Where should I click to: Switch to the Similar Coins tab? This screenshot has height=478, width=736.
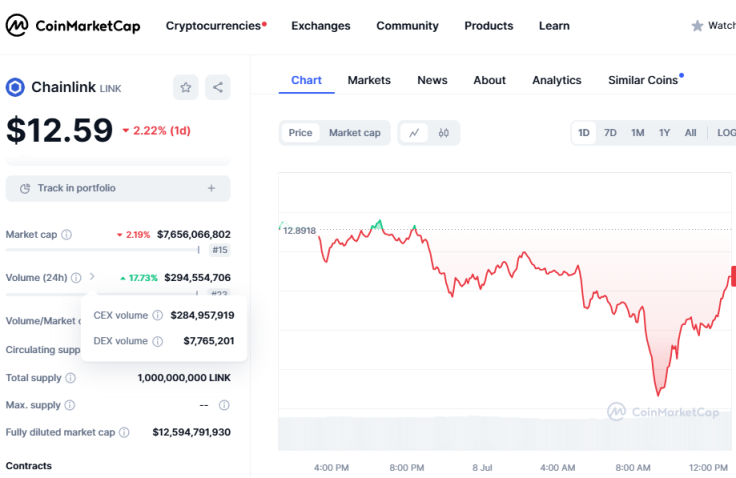645,80
